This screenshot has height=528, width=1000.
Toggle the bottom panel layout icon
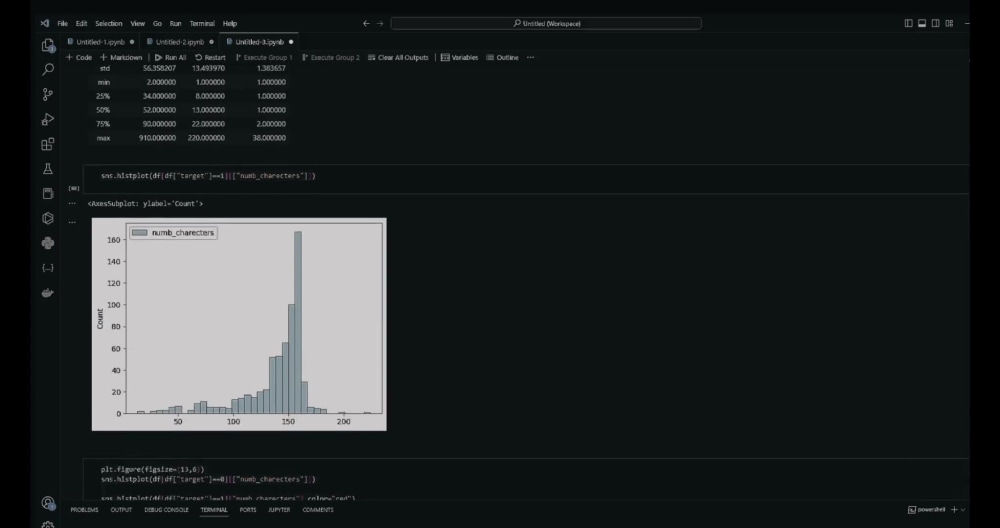coord(922,24)
